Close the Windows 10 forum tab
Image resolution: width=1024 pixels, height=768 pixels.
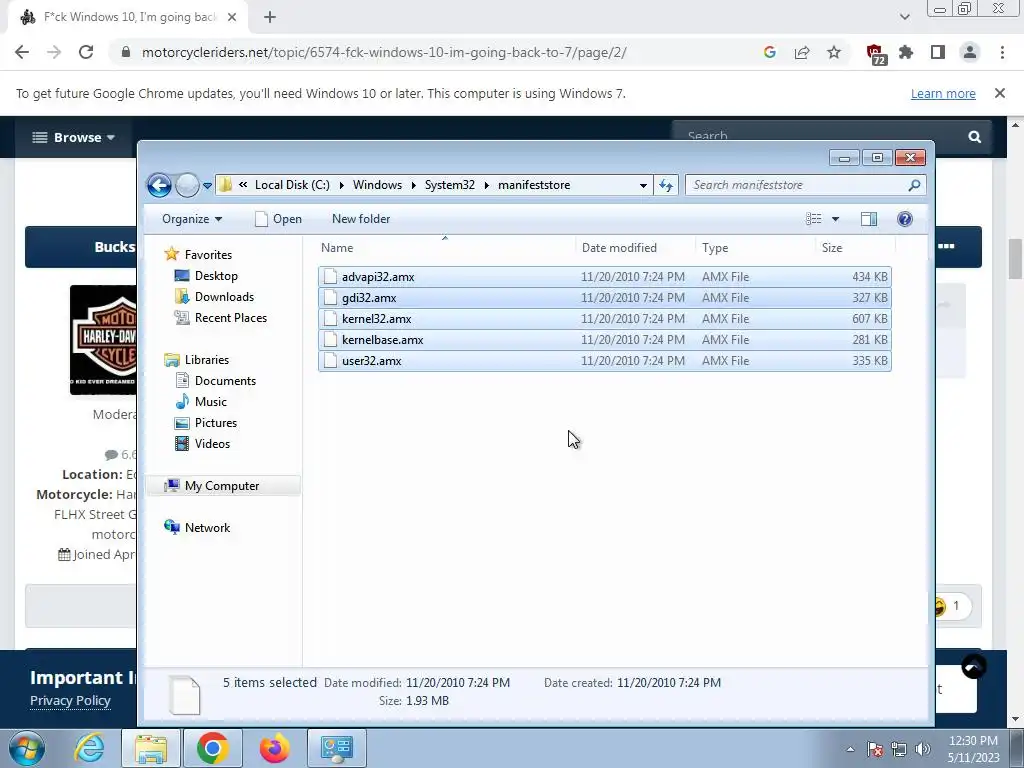pos(232,18)
